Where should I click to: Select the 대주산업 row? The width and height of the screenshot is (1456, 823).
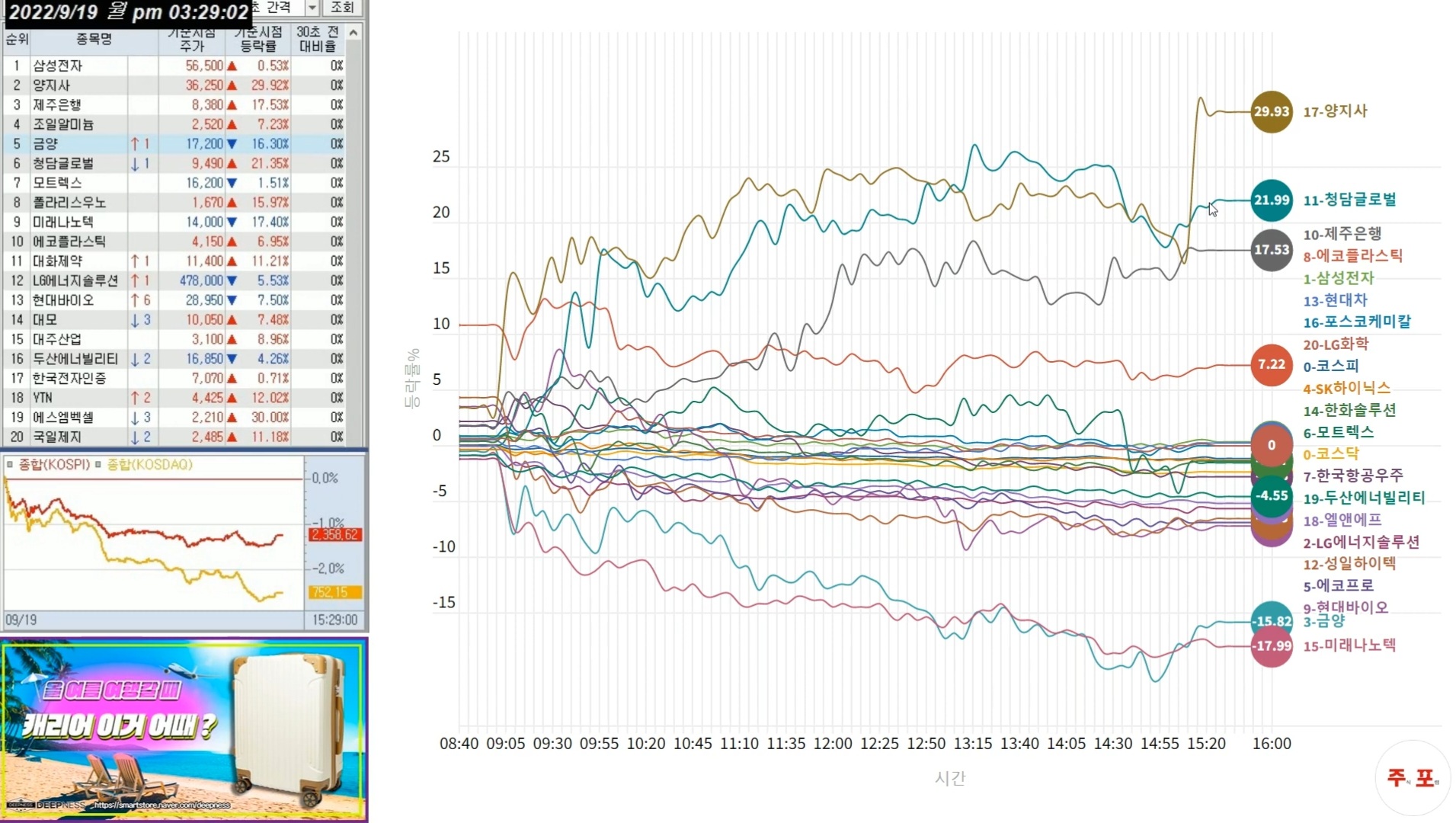pyautogui.click(x=174, y=339)
